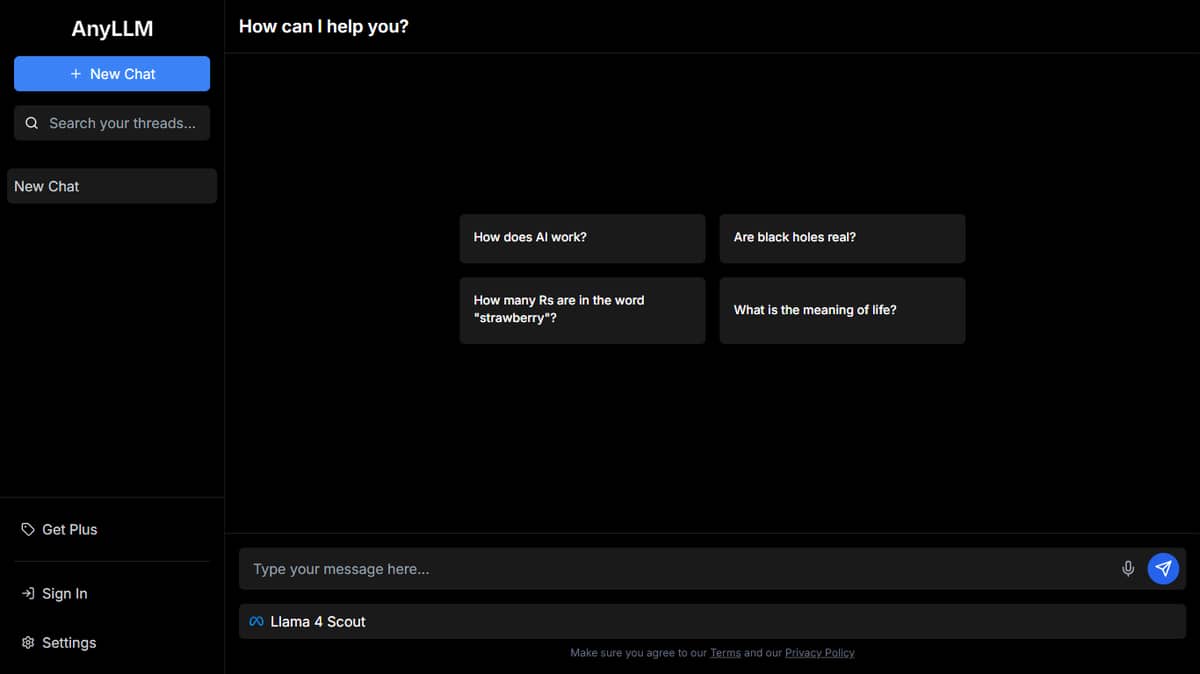
Task: Choose the 'How does AI work?' suggestion
Action: click(x=582, y=238)
